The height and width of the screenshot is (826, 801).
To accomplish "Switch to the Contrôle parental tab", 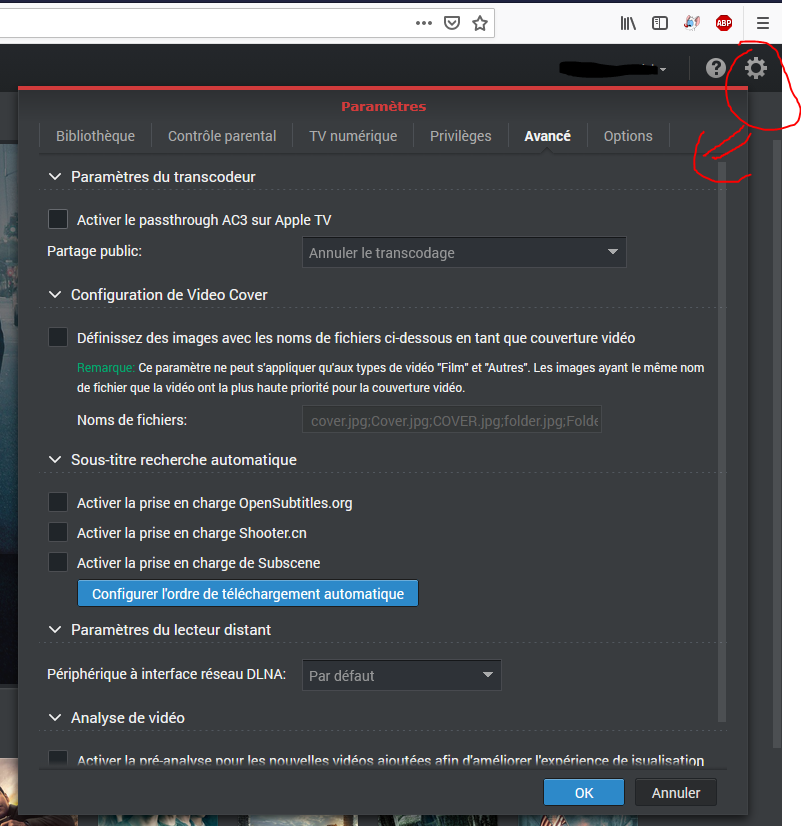I will coord(222,136).
